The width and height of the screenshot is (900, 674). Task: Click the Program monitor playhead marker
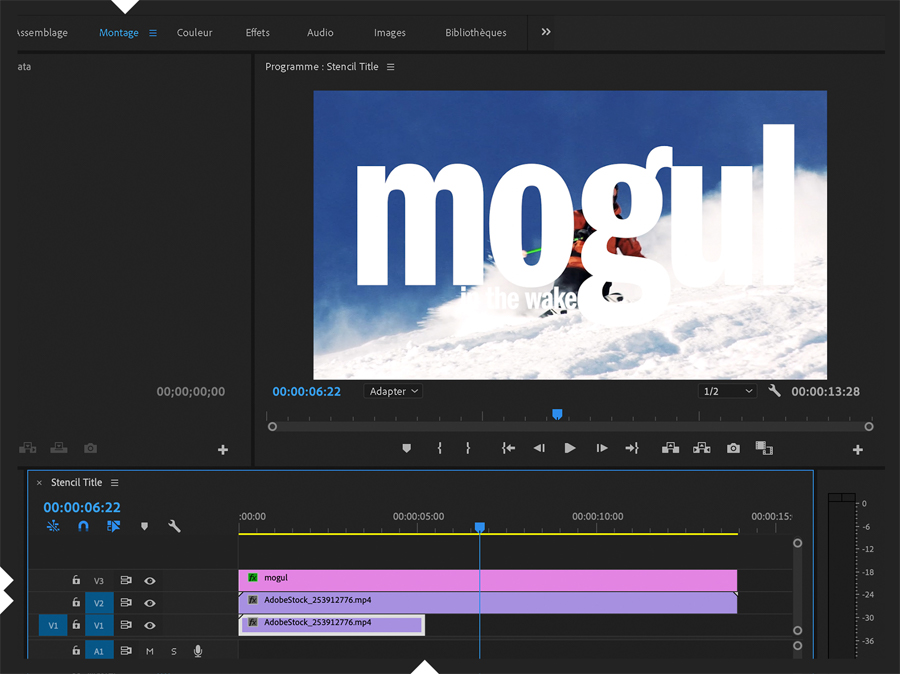(x=557, y=414)
